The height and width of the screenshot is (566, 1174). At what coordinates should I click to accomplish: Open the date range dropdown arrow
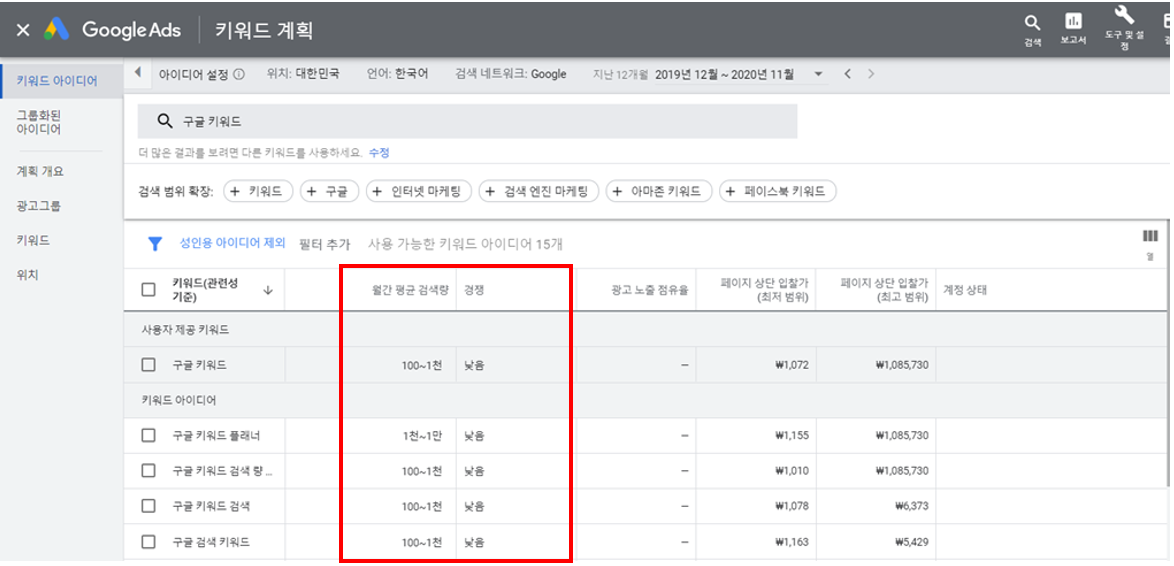click(x=818, y=74)
